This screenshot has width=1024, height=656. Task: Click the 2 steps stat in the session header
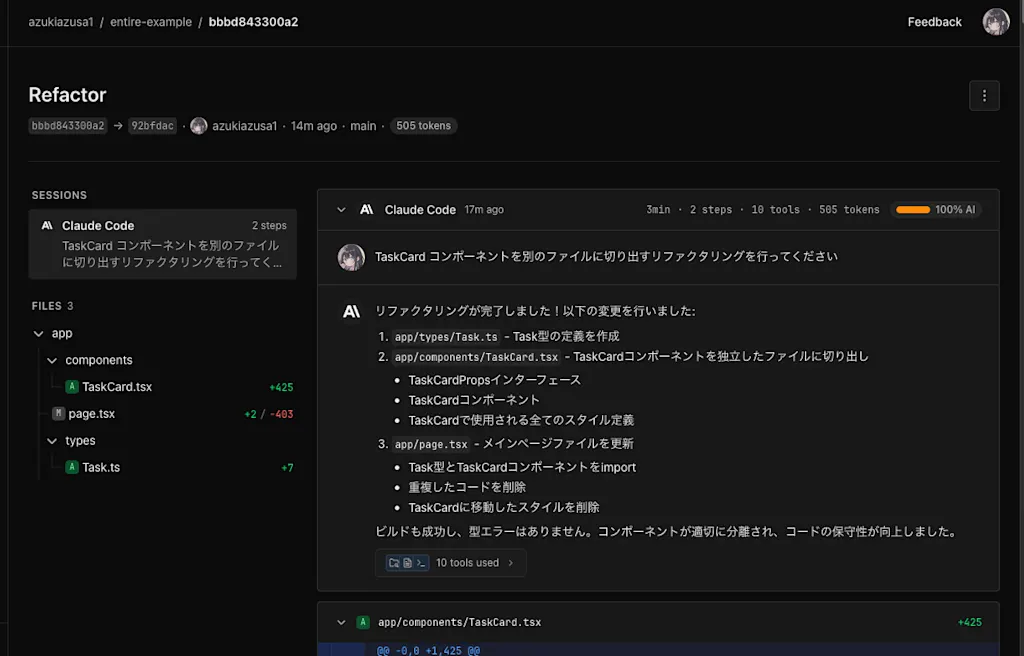711,210
